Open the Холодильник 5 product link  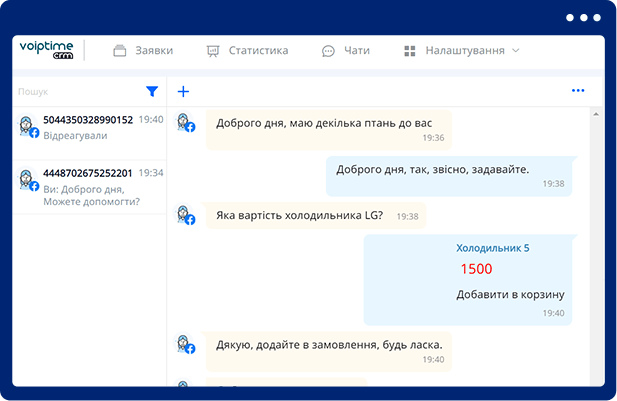(493, 248)
